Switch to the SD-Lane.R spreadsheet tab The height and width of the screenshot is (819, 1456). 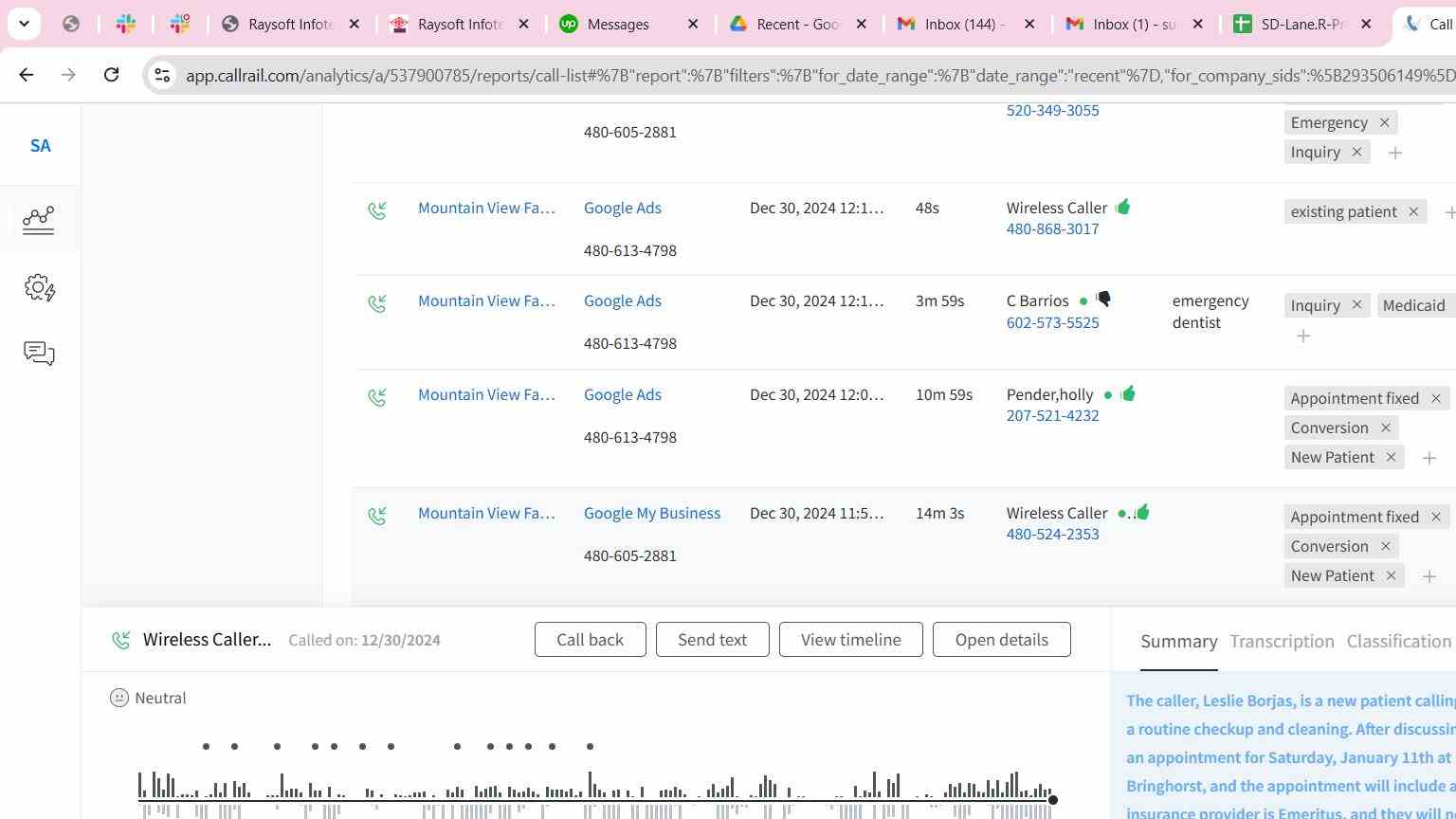pos(1303,24)
